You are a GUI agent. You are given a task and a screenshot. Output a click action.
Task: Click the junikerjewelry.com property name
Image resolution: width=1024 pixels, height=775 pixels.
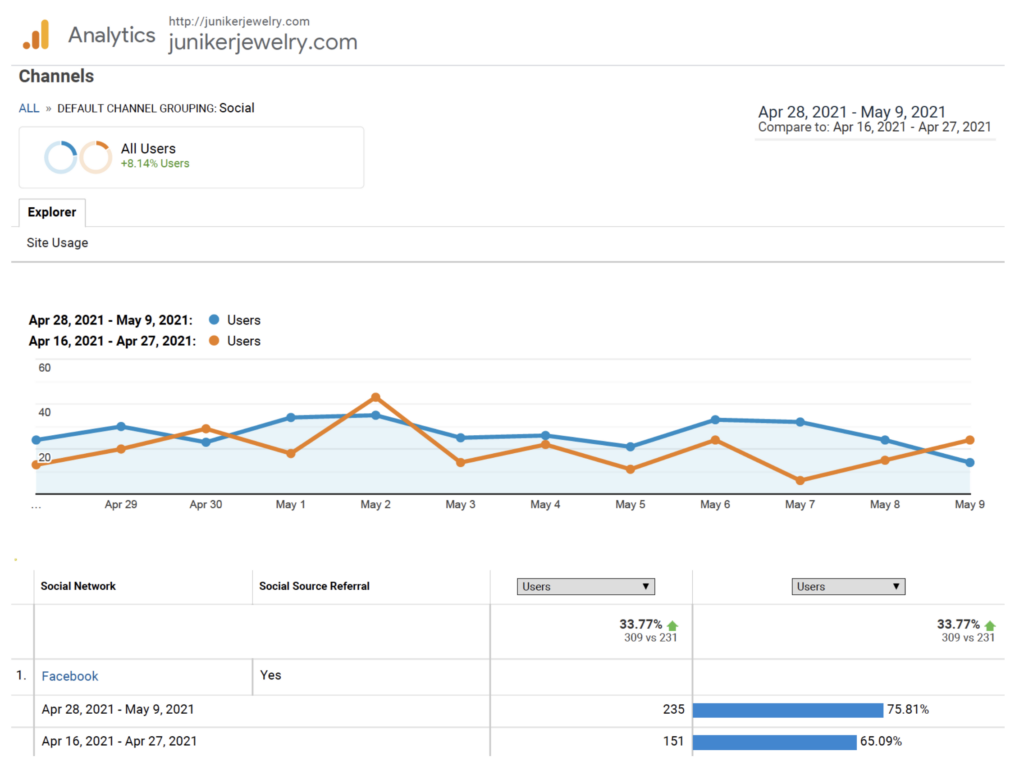263,42
